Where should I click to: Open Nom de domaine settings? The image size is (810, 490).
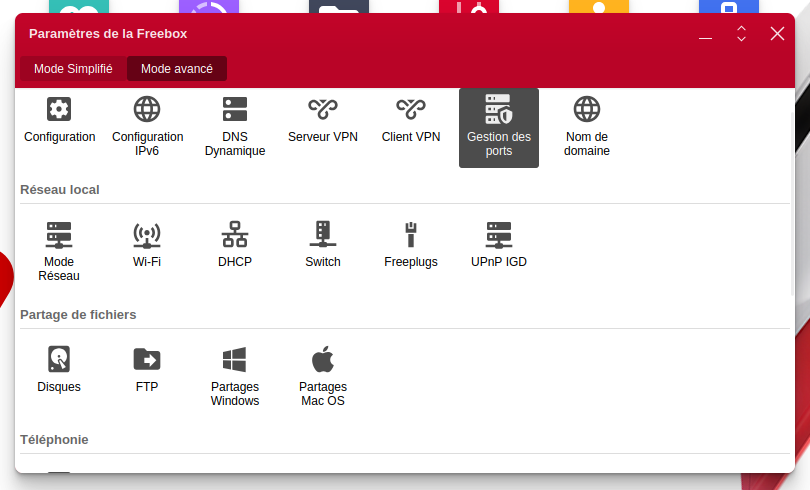586,127
